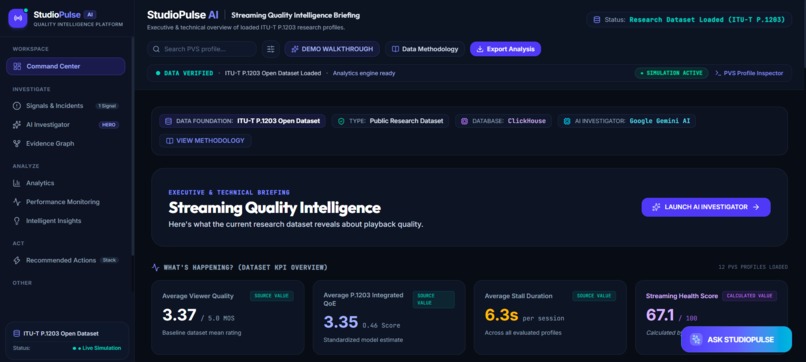Viewport: 806px width, 362px height.
Task: Open the Command Center page
Action: click(x=66, y=66)
